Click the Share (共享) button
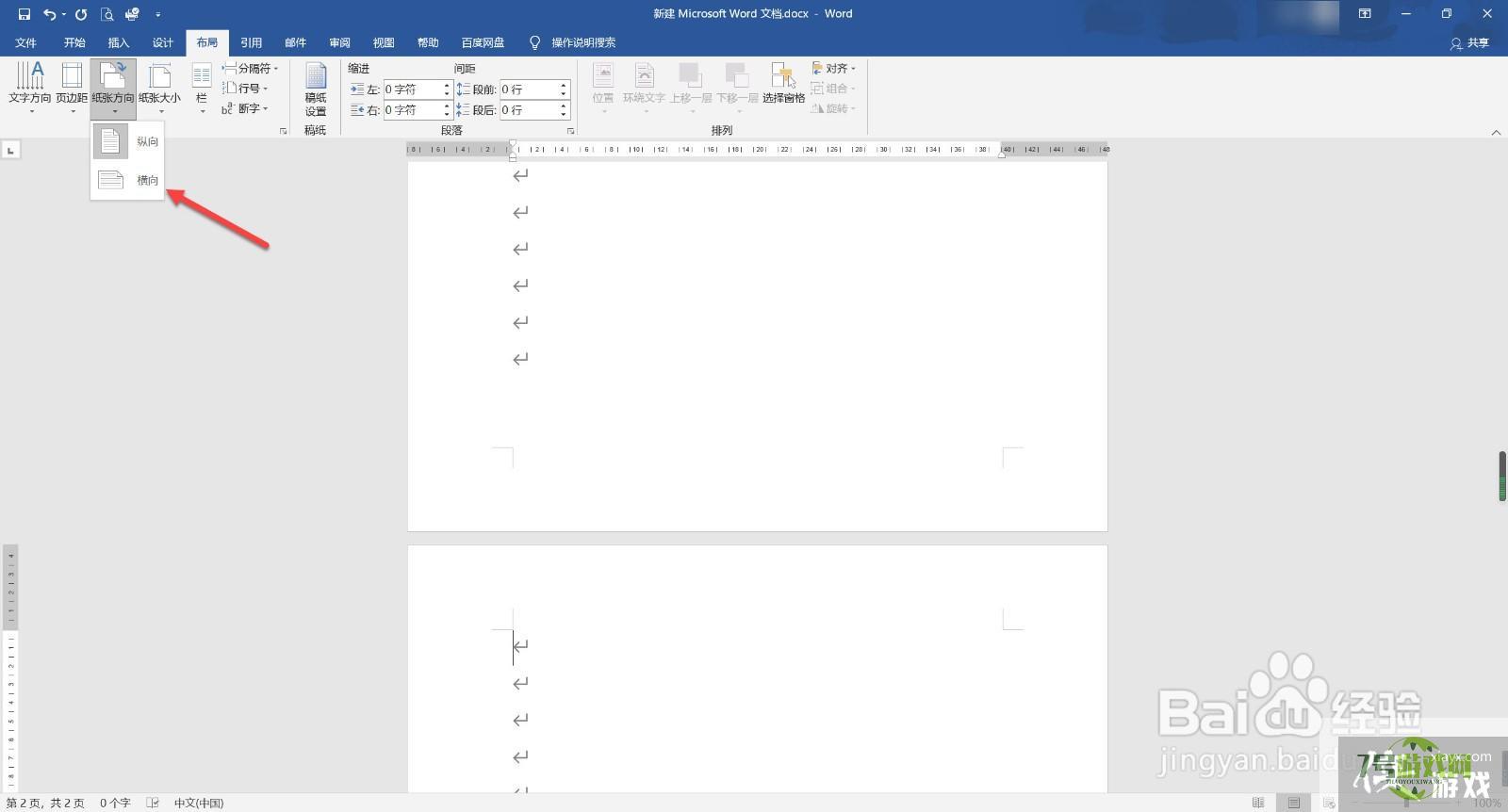1508x812 pixels. (1470, 43)
